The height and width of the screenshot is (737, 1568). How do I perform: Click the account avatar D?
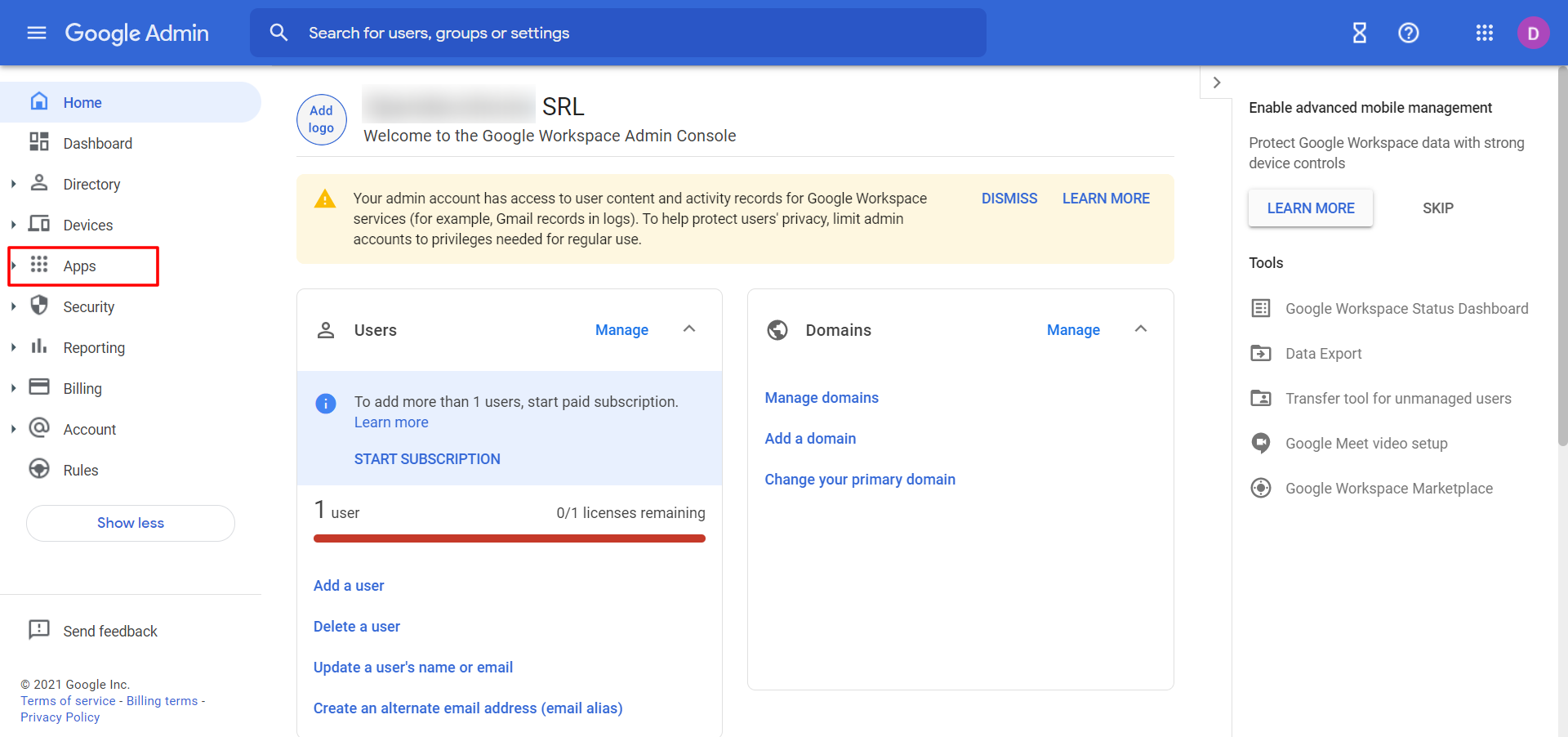[x=1532, y=33]
